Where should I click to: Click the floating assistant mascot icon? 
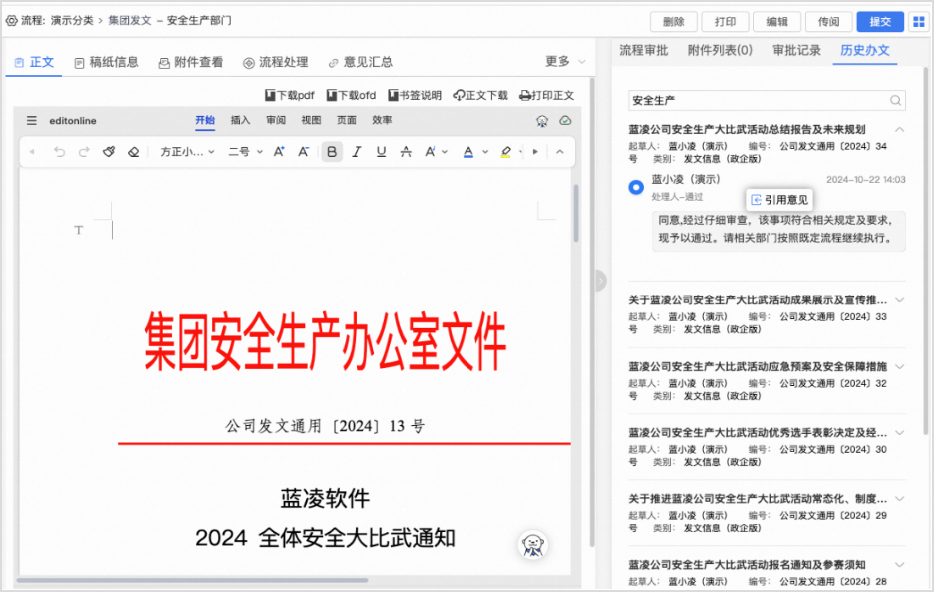click(x=533, y=545)
